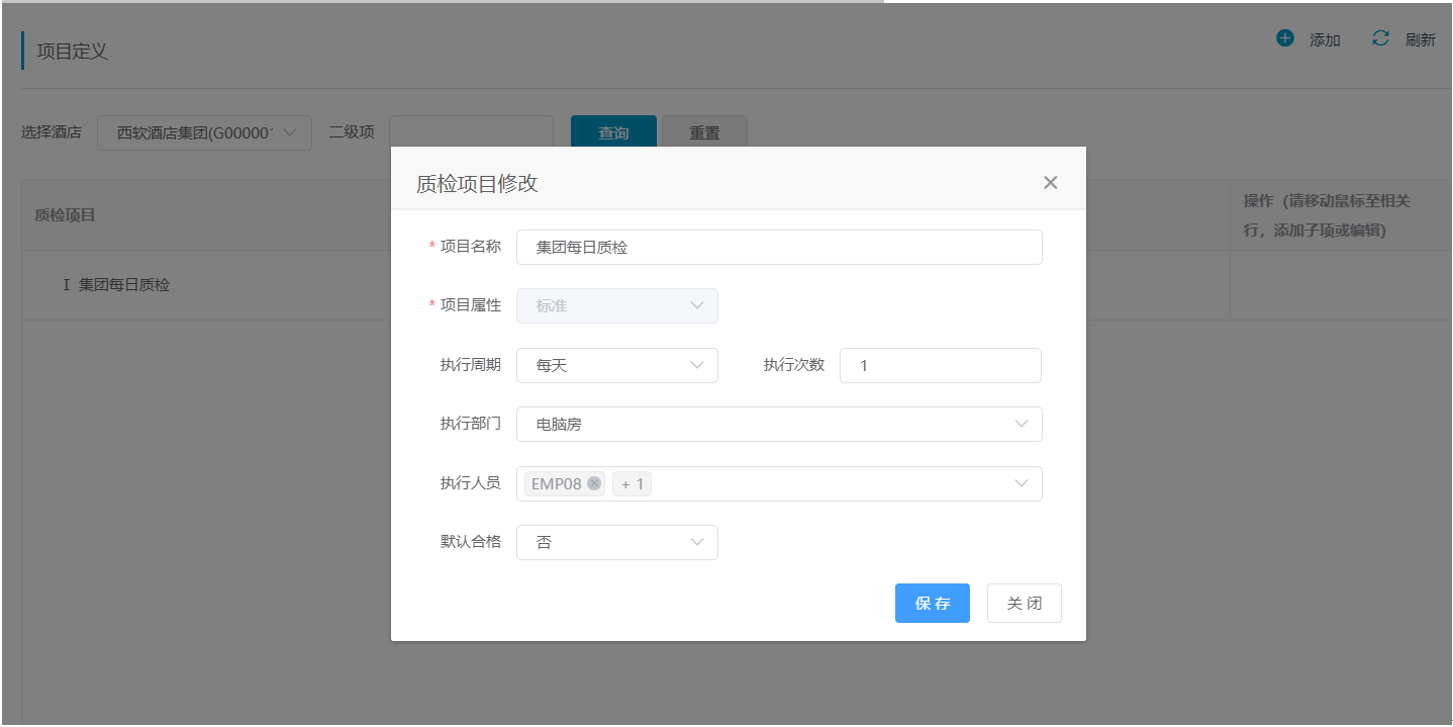The height and width of the screenshot is (727, 1453).
Task: Click the 质检项目 column header
Action: coord(65,215)
